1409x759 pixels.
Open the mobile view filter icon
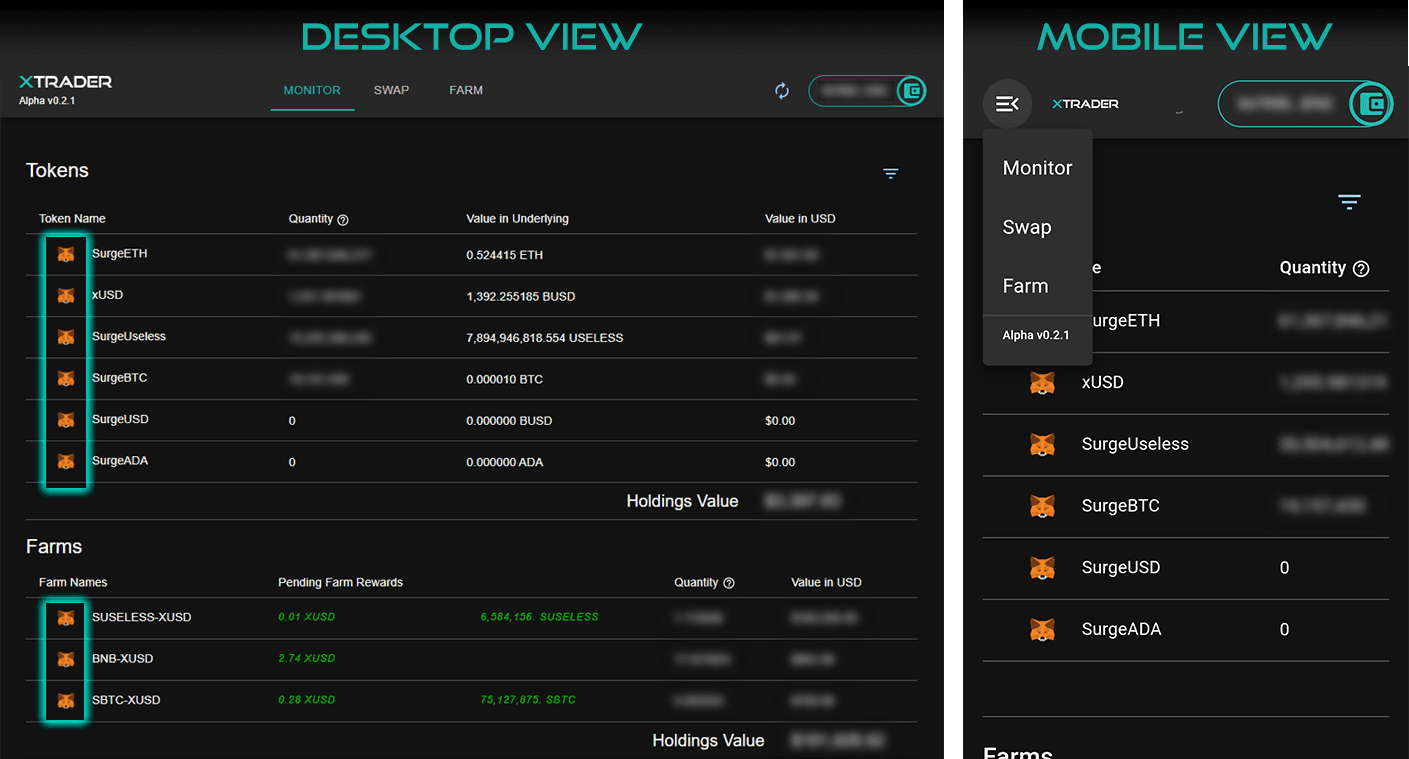click(1349, 202)
